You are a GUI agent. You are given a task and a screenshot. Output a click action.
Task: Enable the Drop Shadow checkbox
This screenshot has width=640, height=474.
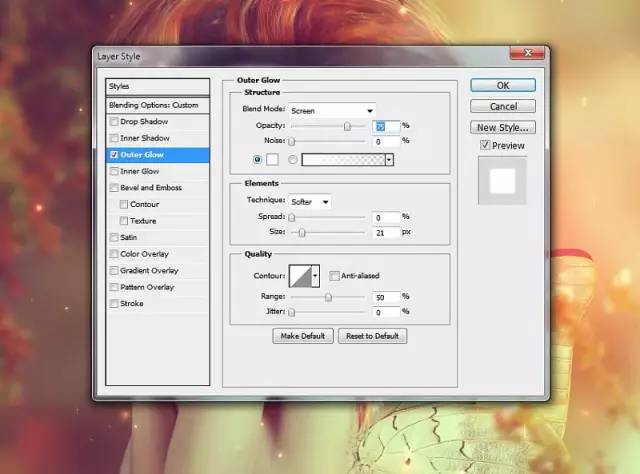(x=113, y=121)
